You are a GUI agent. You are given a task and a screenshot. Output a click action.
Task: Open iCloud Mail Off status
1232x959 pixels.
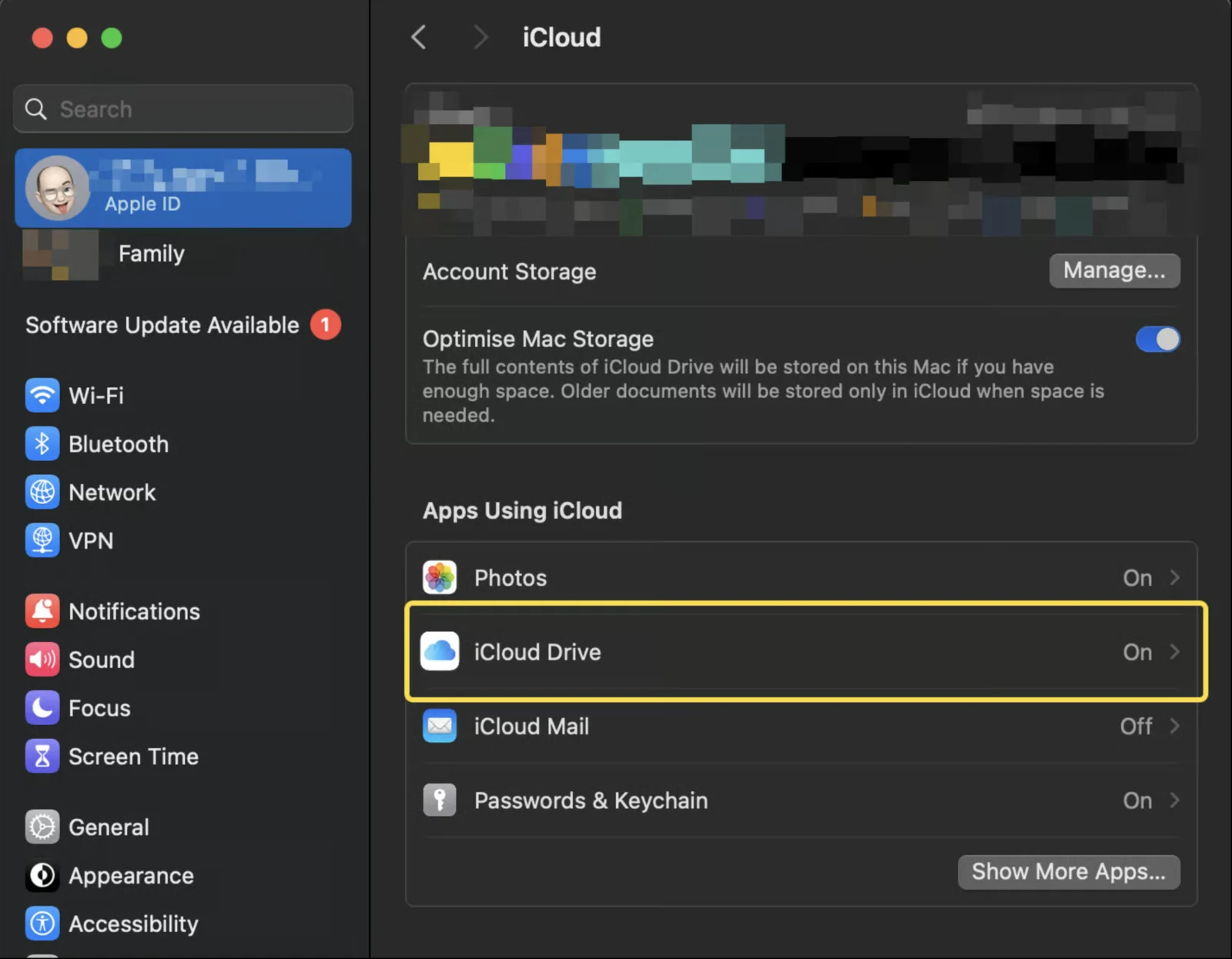coord(1136,726)
